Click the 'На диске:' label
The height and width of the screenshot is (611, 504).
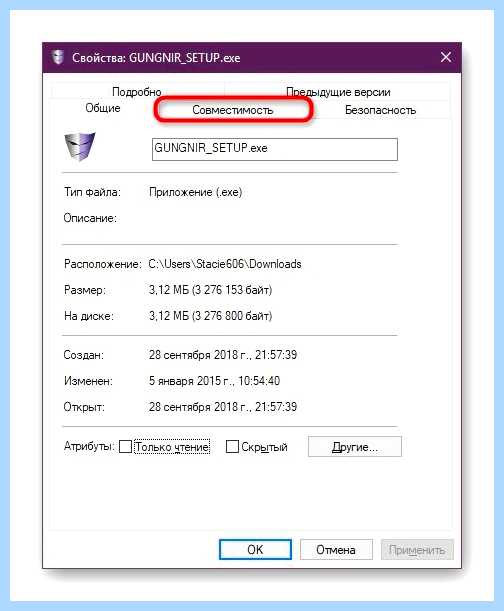89,316
